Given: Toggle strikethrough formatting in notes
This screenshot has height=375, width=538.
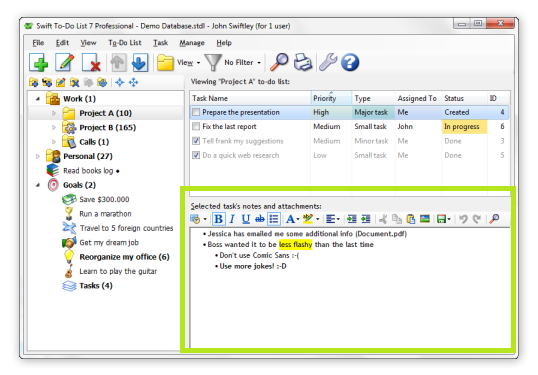Looking at the screenshot, I should 260,219.
